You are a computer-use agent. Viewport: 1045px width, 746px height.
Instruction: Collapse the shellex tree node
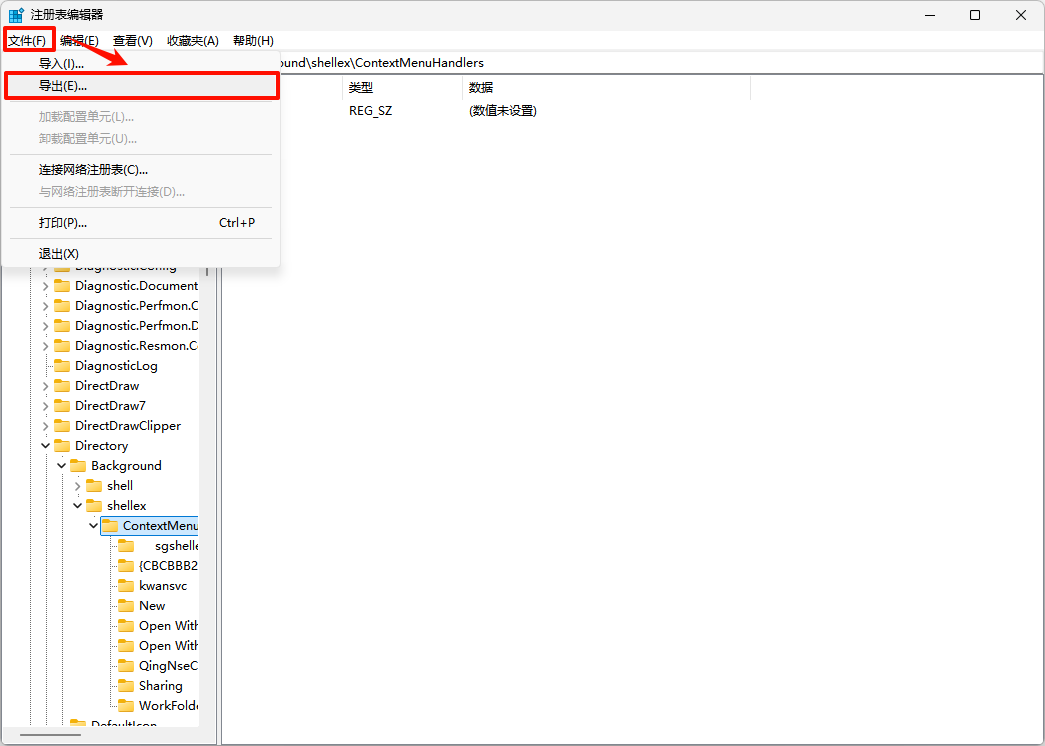[x=78, y=506]
